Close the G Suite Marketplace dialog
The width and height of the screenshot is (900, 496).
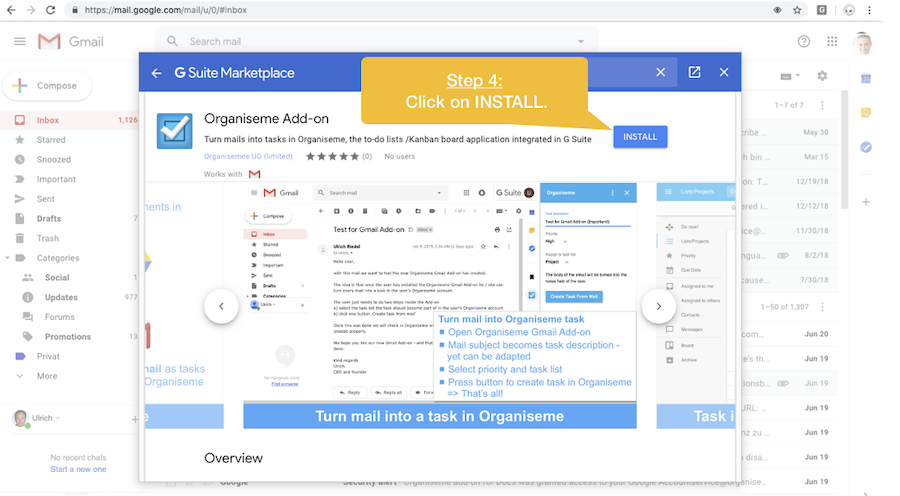coord(660,73)
